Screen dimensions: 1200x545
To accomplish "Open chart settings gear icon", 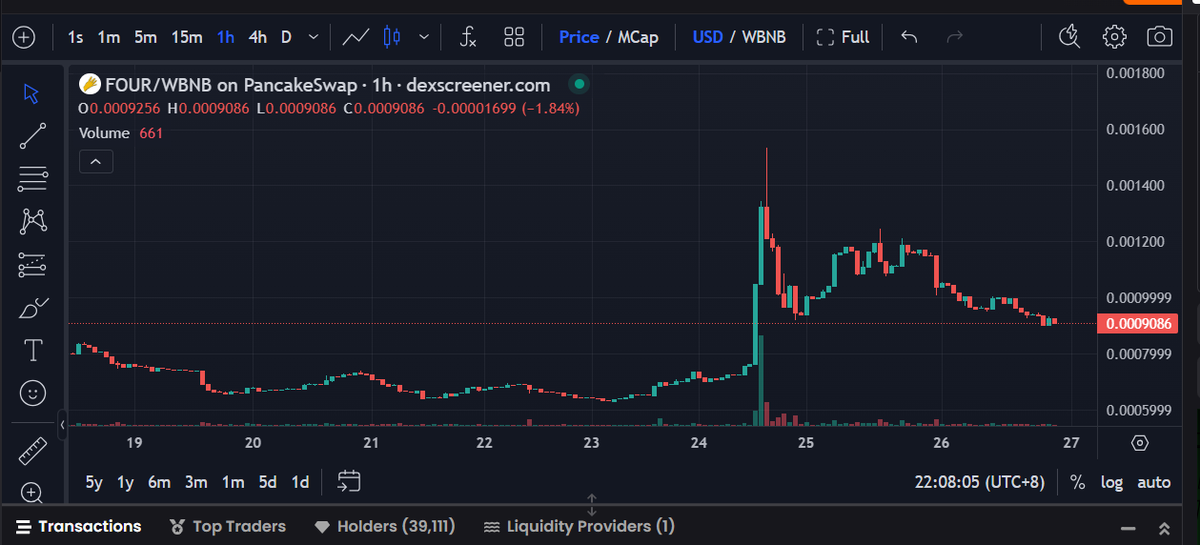I will tap(1114, 37).
